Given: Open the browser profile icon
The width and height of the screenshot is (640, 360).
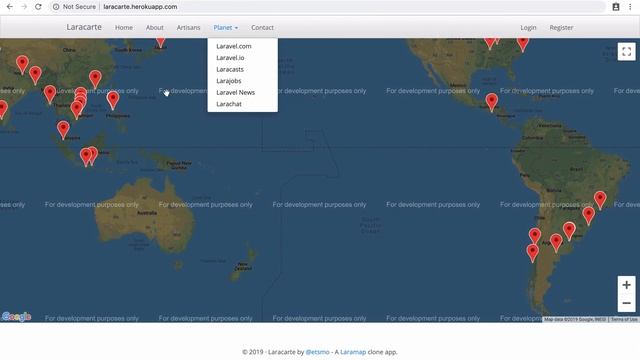Looking at the screenshot, I should [x=616, y=7].
